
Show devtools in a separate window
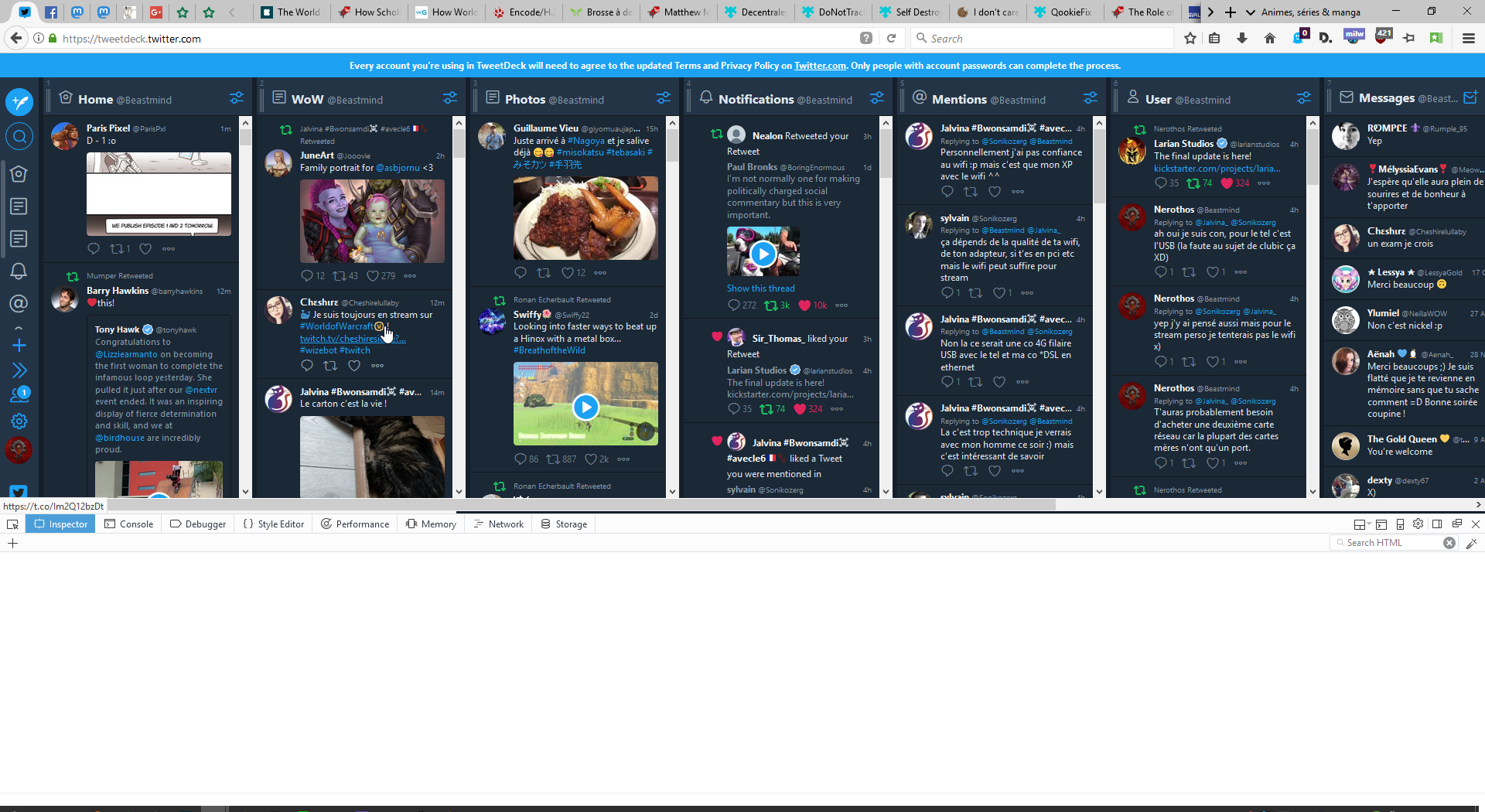pyautogui.click(x=1457, y=524)
